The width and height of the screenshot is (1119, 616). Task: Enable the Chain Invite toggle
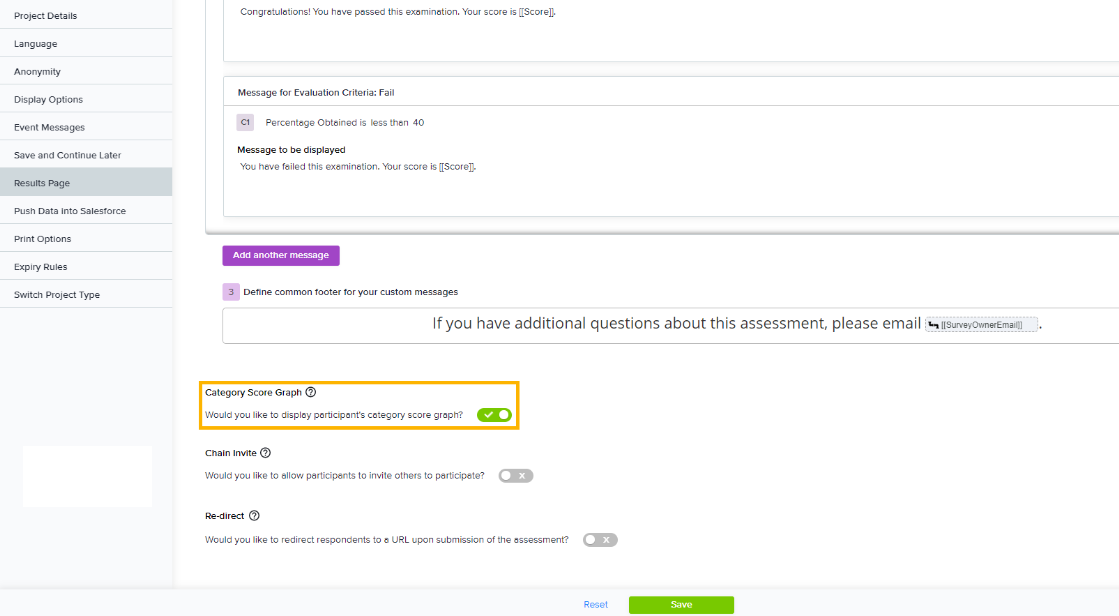(x=516, y=476)
